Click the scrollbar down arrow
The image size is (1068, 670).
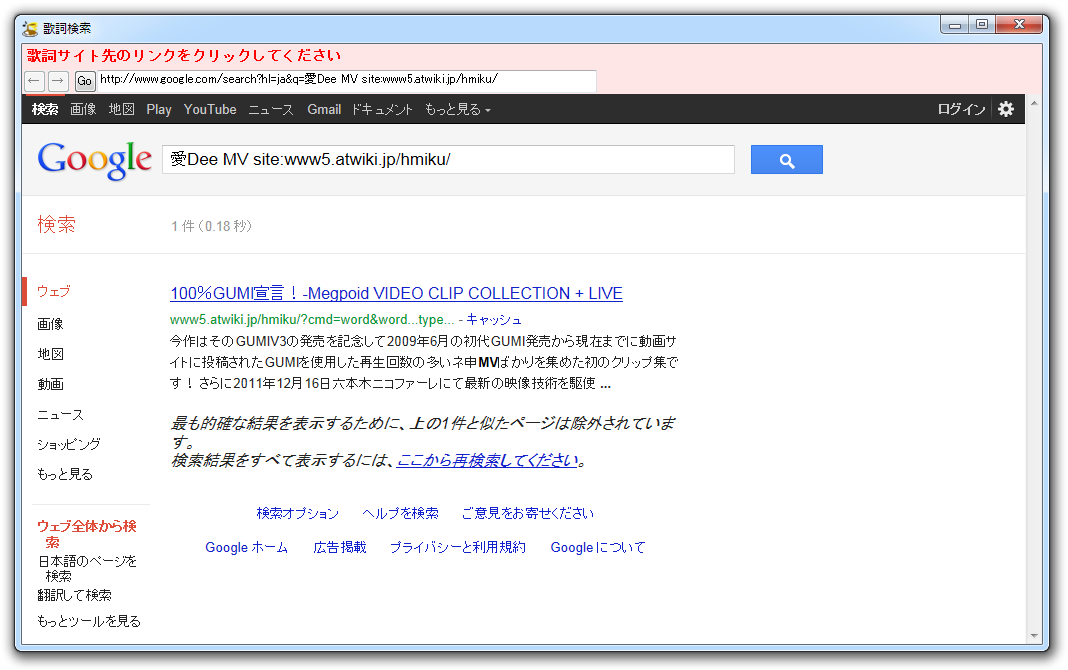(x=1034, y=636)
